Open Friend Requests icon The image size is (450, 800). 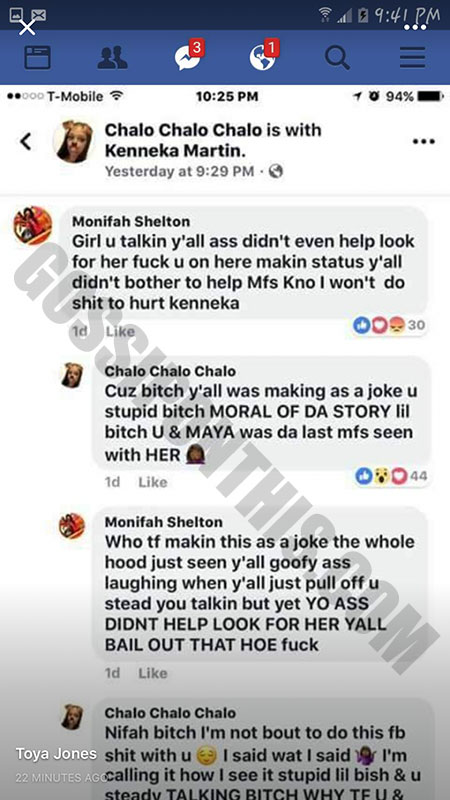(x=112, y=57)
